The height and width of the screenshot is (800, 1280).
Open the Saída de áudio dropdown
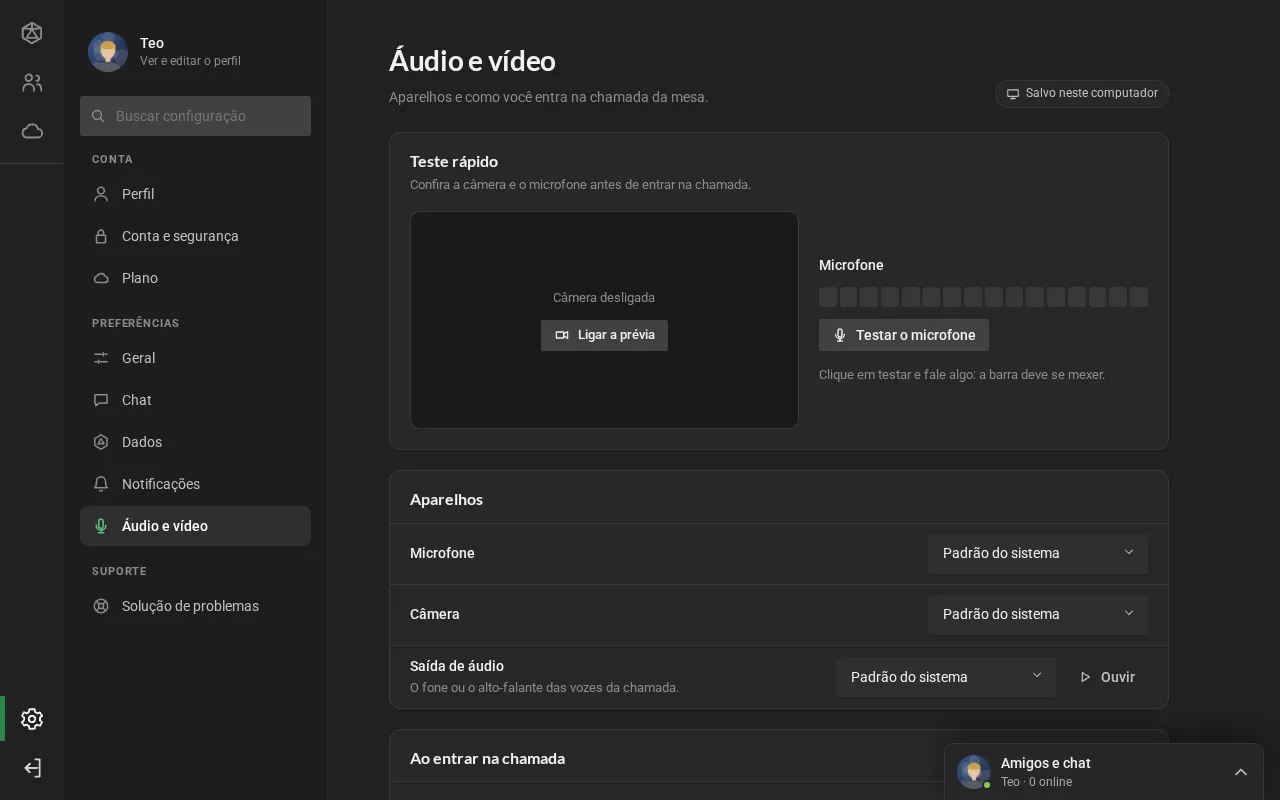tap(946, 677)
